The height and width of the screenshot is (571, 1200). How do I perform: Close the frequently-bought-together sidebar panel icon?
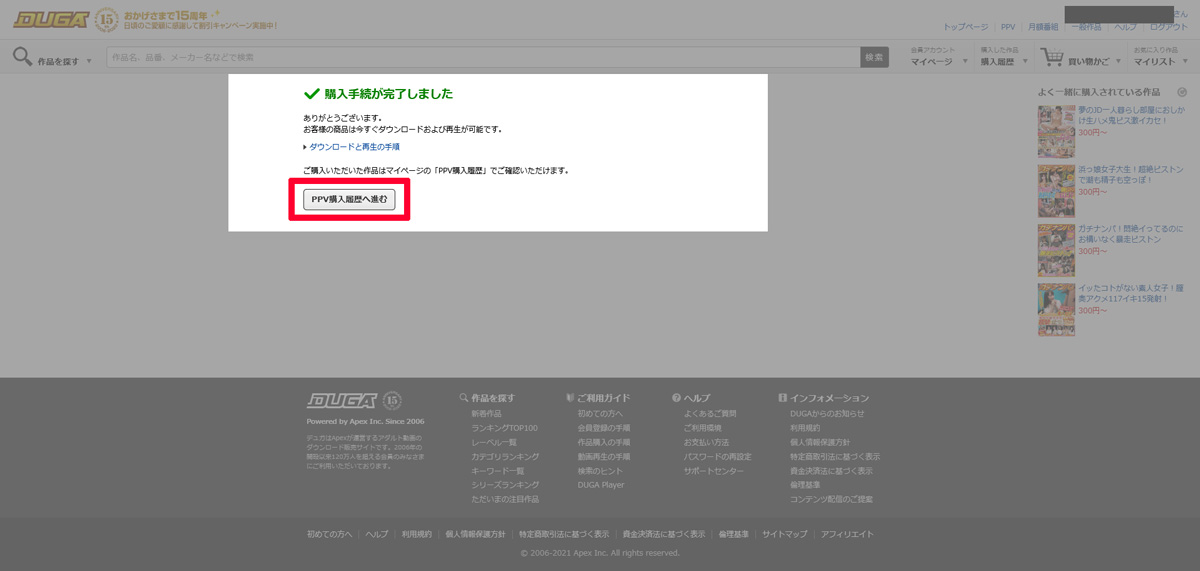pos(1182,92)
